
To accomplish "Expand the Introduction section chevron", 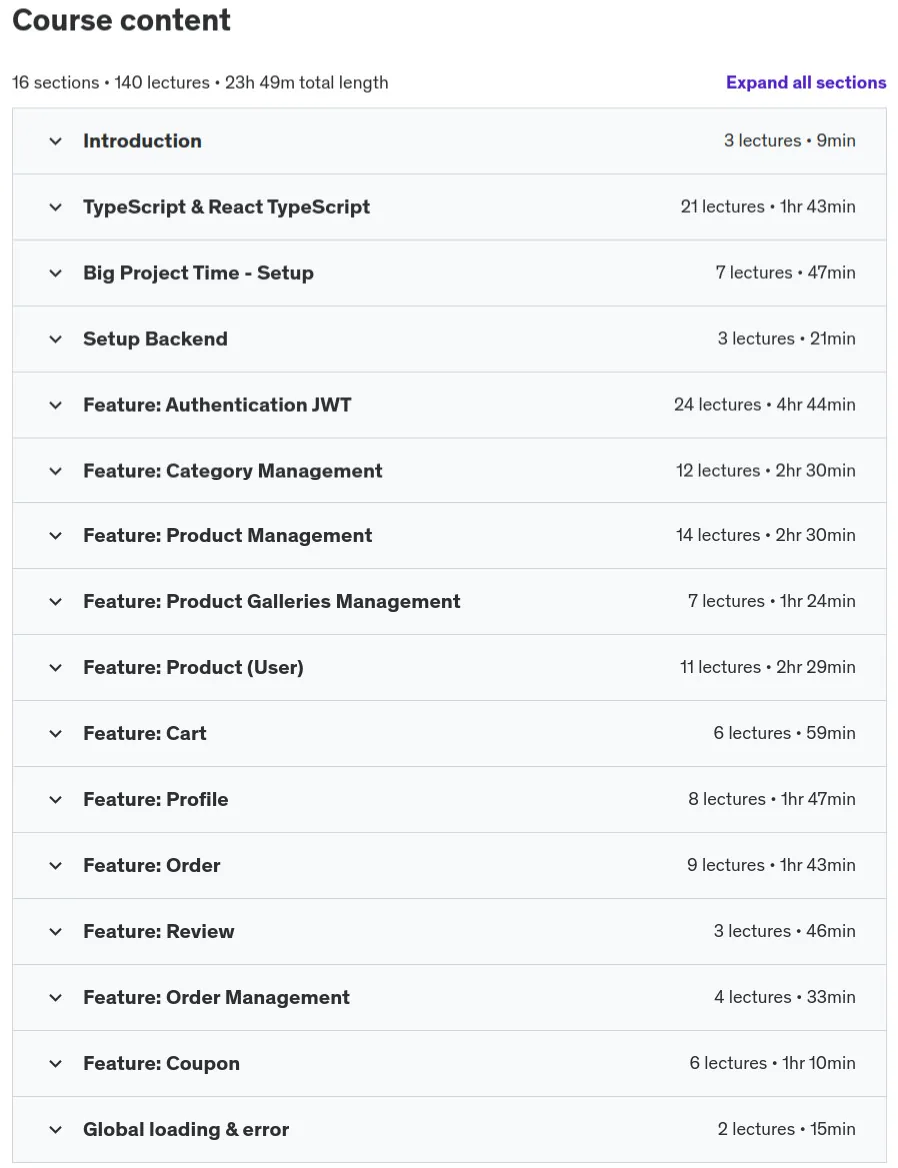I will [x=56, y=142].
